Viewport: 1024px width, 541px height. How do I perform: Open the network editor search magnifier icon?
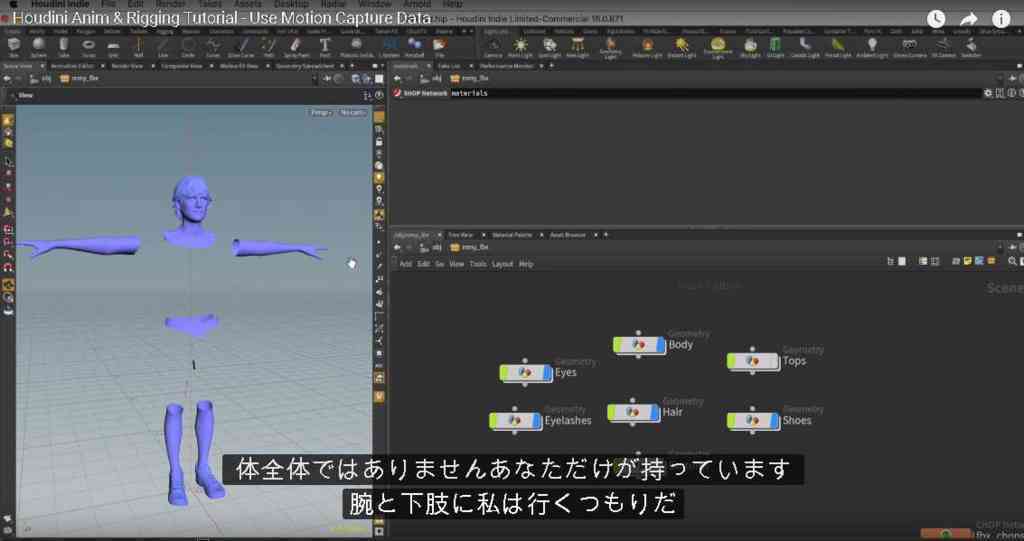coord(1012,261)
